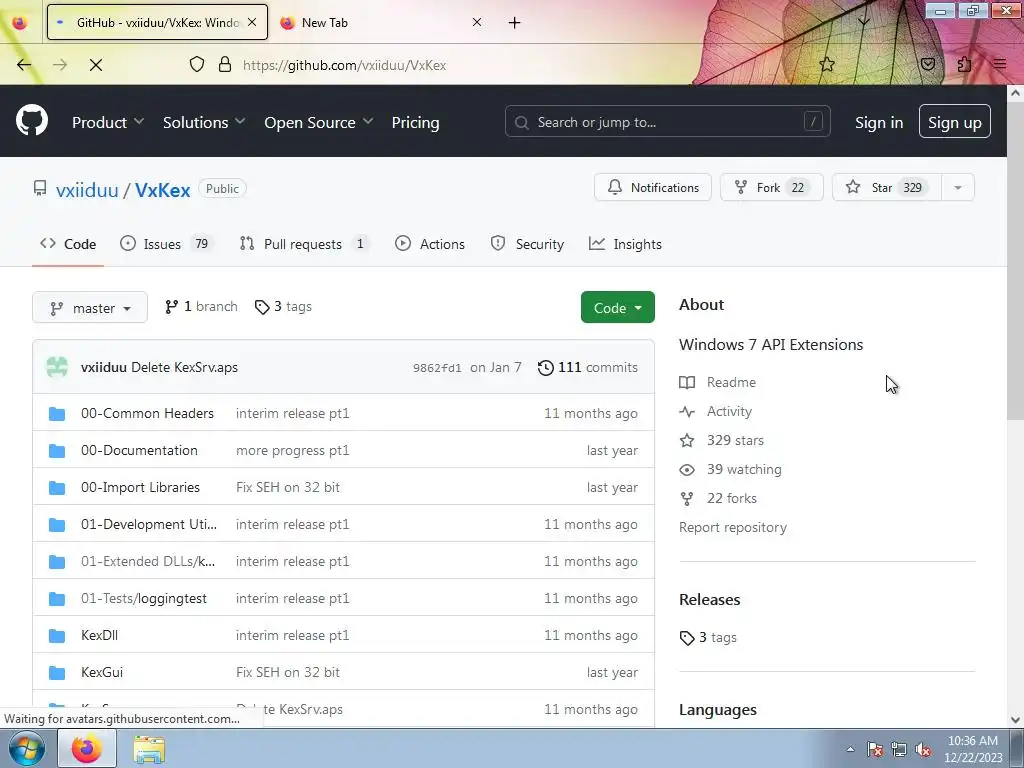Click vxiiduu commit author avatar
This screenshot has width=1024, height=768.
pyautogui.click(x=57, y=367)
